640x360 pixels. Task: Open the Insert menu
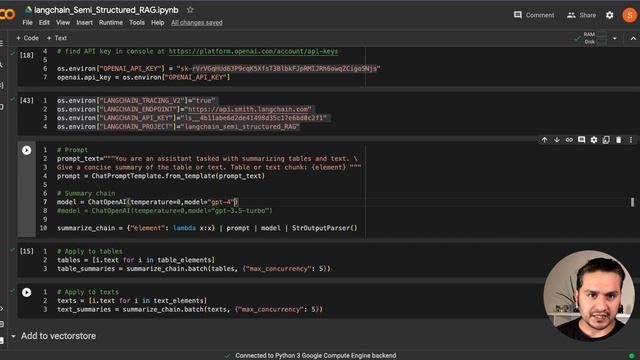pyautogui.click(x=84, y=22)
